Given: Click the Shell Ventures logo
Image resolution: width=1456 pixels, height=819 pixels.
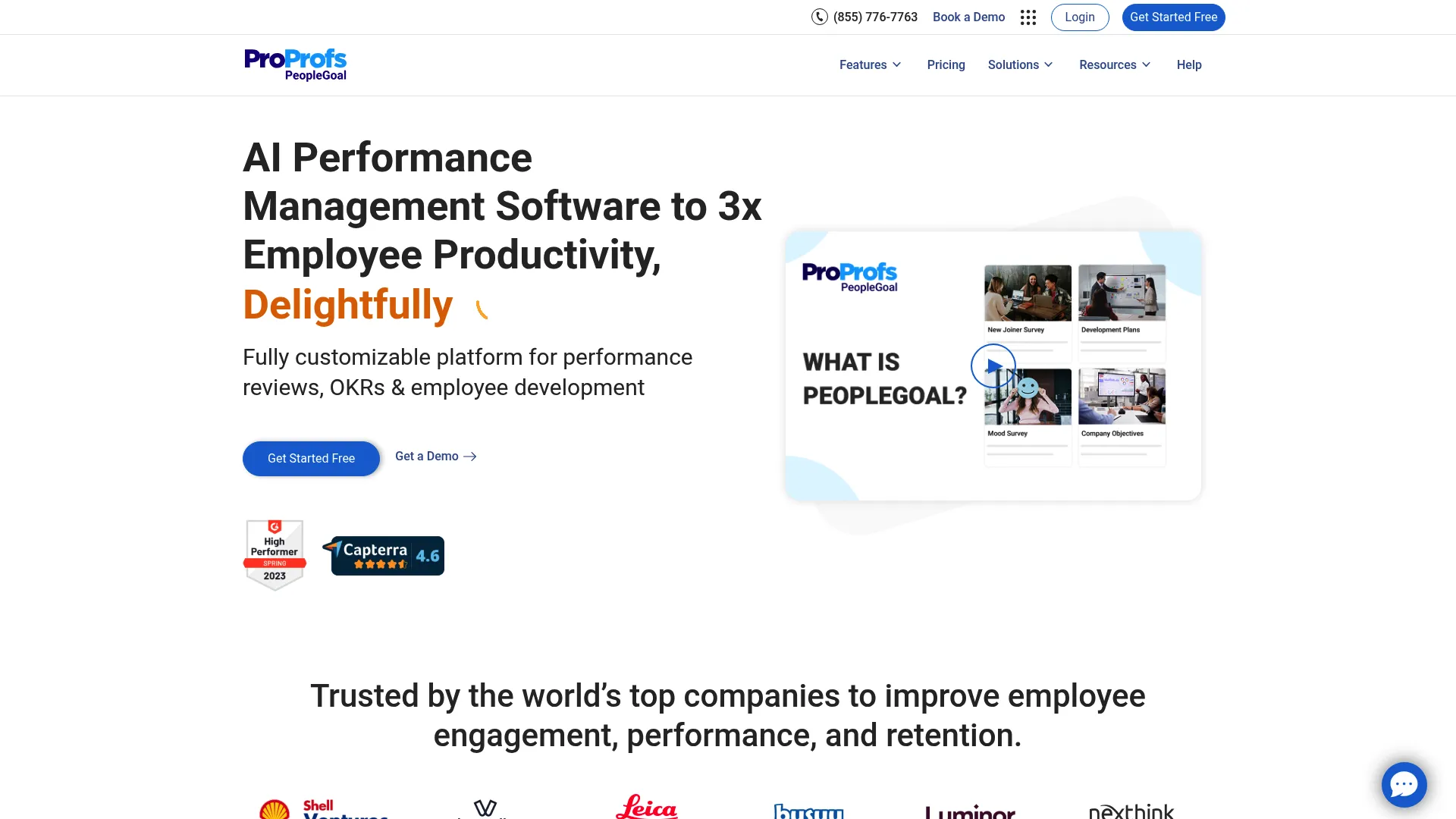Looking at the screenshot, I should coord(323,808).
